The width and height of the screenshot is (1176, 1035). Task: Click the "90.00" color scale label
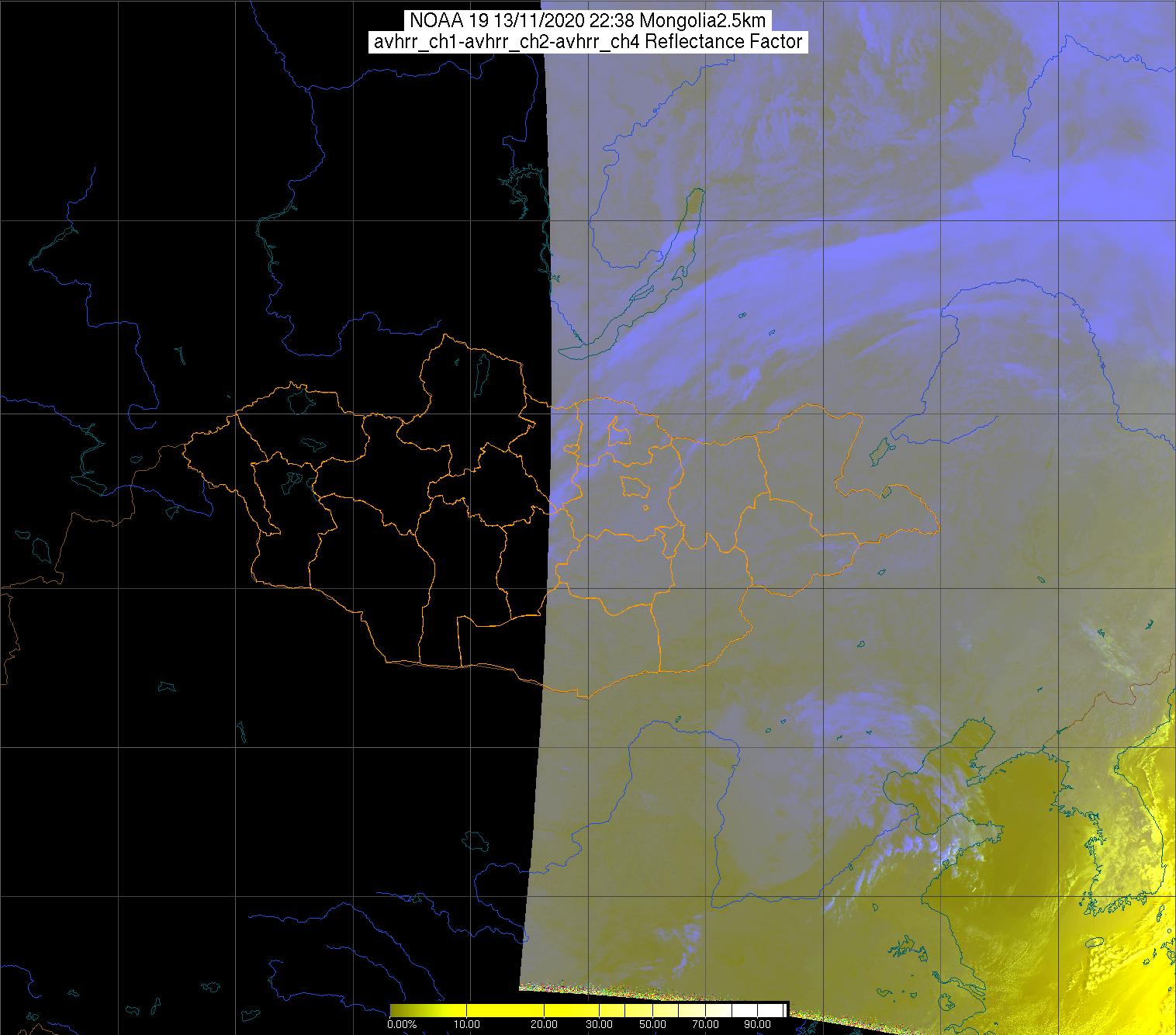757,1024
